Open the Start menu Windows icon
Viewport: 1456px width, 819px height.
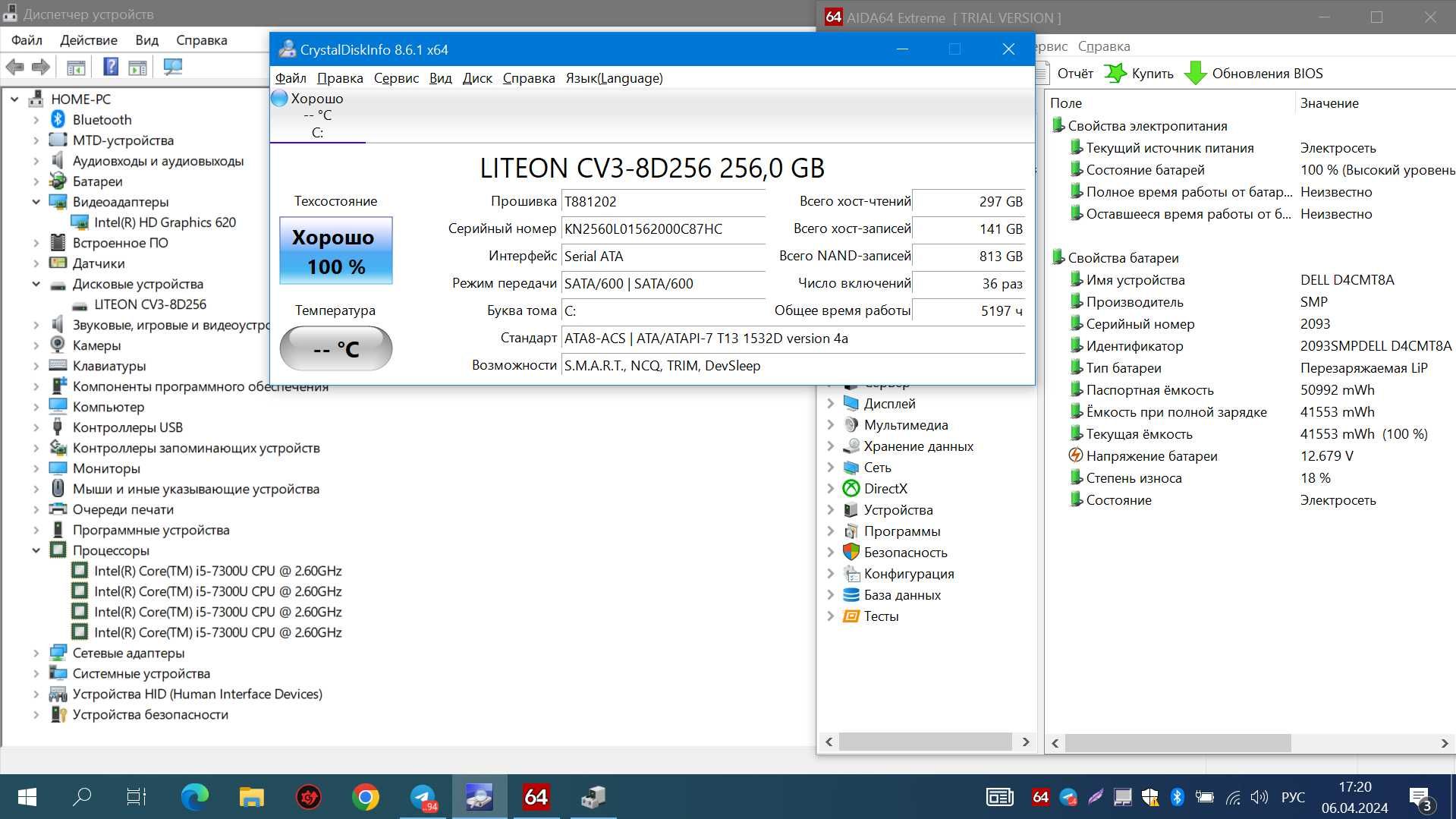pos(27,796)
